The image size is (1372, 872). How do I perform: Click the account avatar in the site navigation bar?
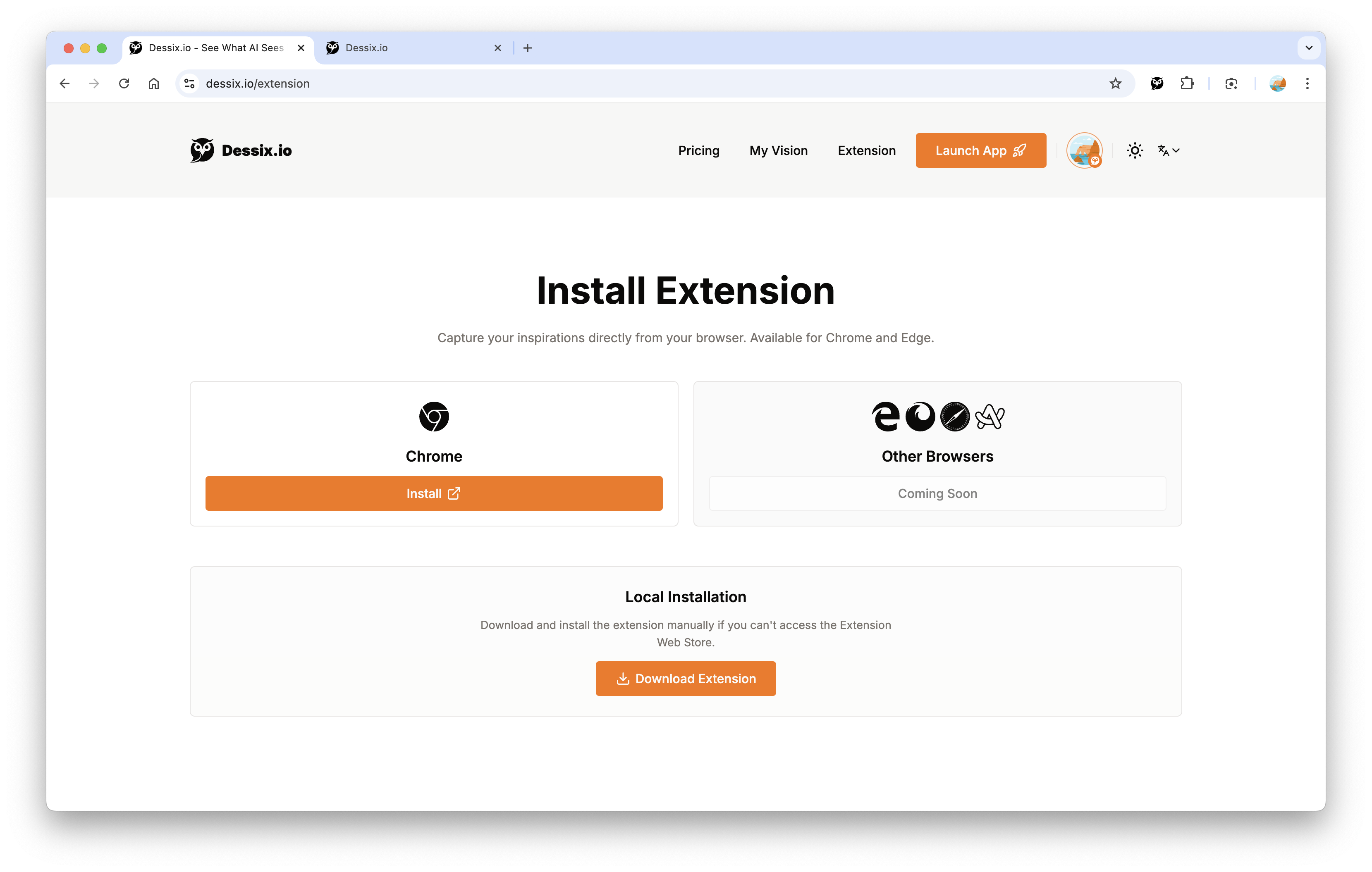1085,150
